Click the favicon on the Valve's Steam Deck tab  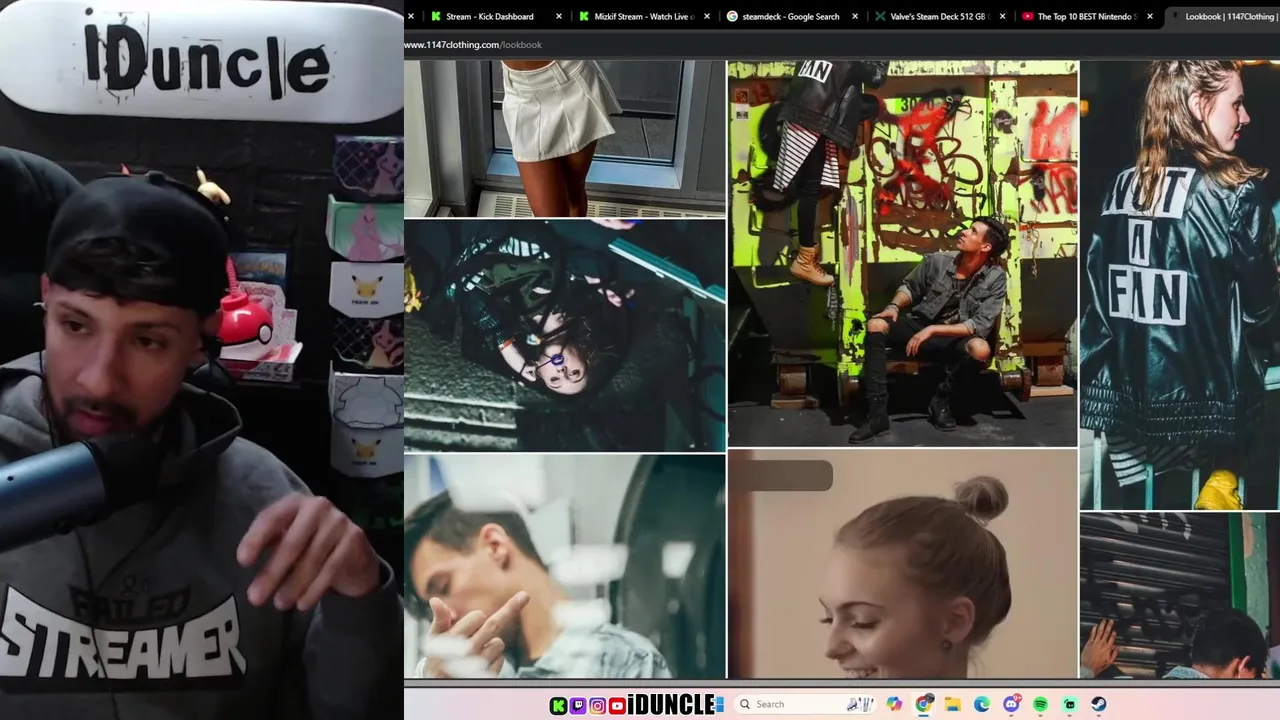(880, 16)
